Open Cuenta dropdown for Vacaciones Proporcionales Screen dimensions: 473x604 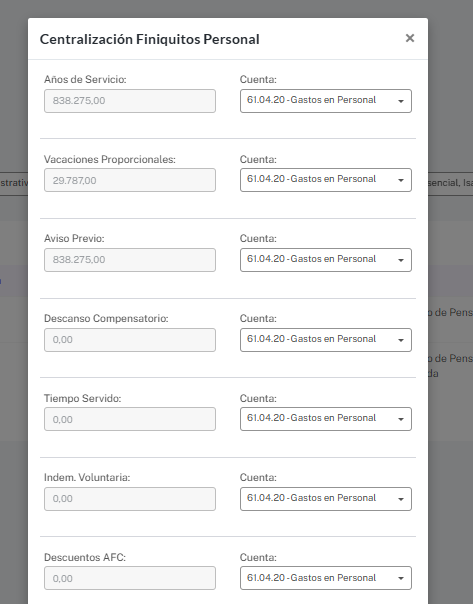click(x=326, y=180)
